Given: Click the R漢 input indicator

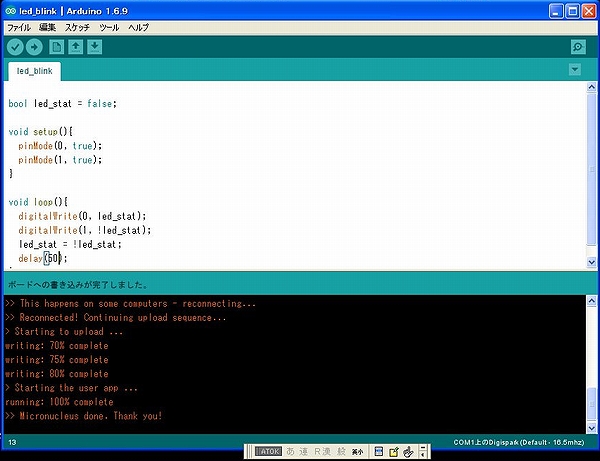Looking at the screenshot, I should (323, 451).
